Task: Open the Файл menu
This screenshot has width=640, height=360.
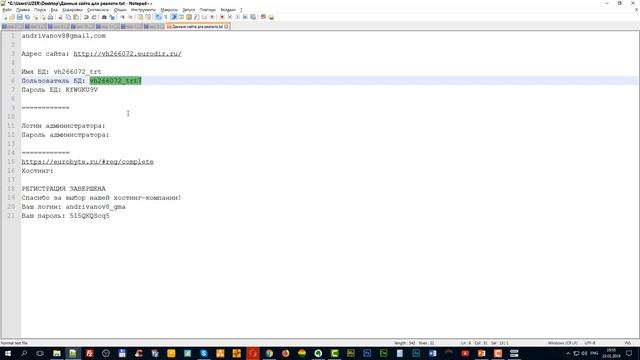Action: tap(7, 10)
